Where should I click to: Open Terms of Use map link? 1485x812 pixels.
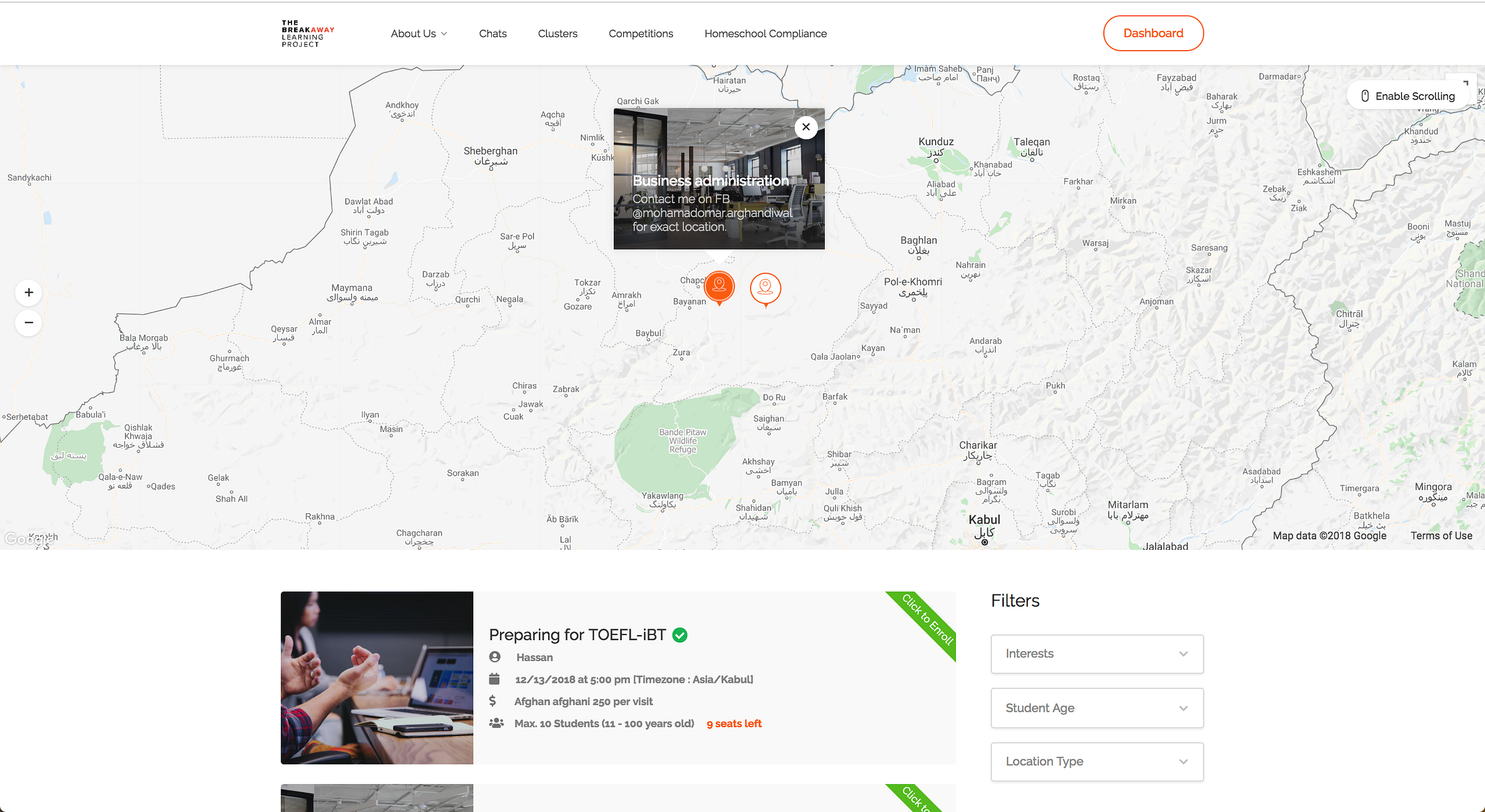(x=1441, y=536)
